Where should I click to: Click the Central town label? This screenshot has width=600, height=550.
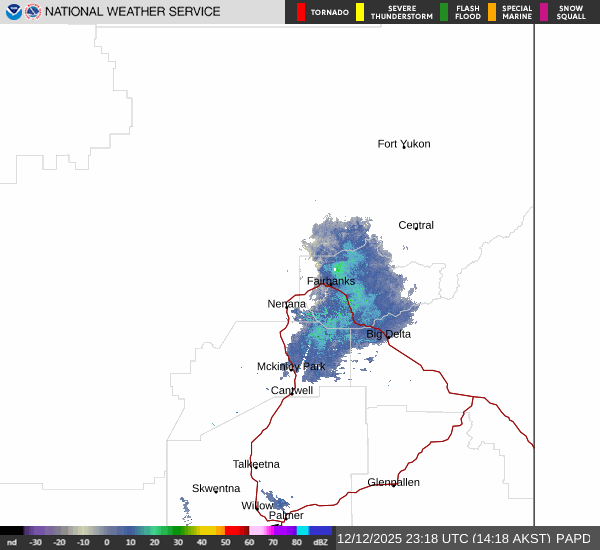pos(416,225)
